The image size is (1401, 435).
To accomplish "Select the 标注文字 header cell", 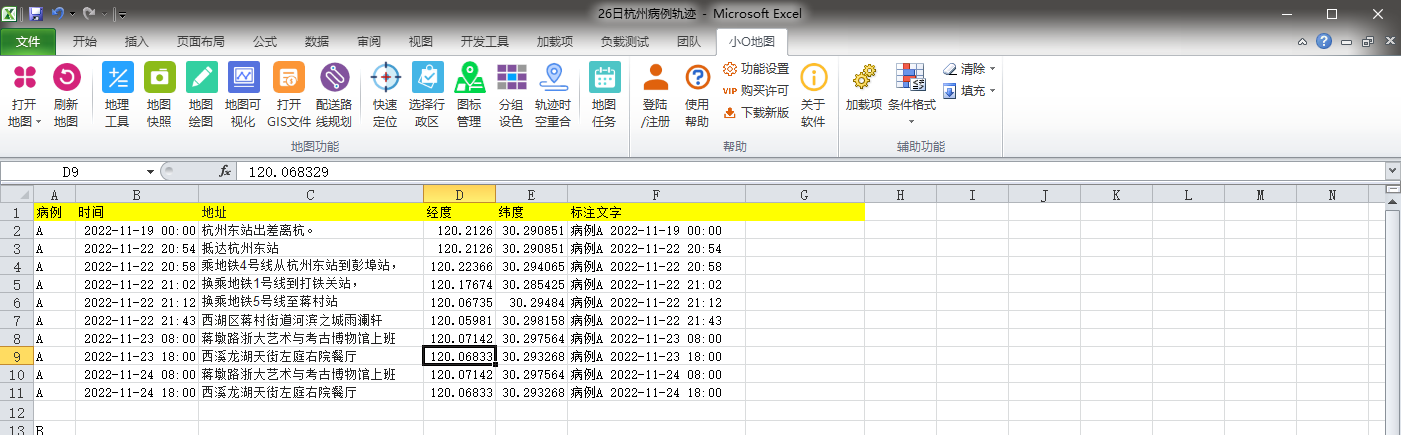I will (x=656, y=213).
